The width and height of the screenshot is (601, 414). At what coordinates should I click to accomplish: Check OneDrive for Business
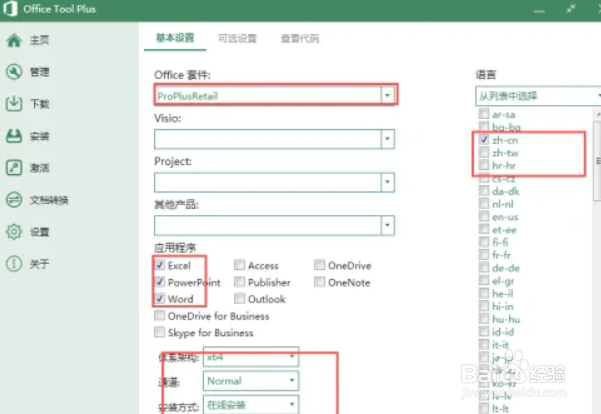click(x=159, y=315)
